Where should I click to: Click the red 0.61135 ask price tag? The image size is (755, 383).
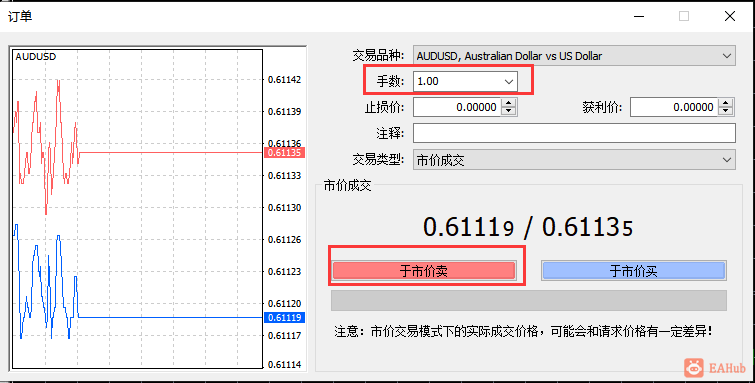[284, 153]
